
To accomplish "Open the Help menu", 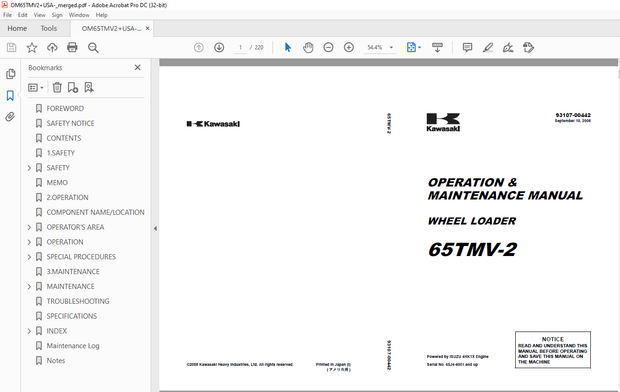I will 102,15.
